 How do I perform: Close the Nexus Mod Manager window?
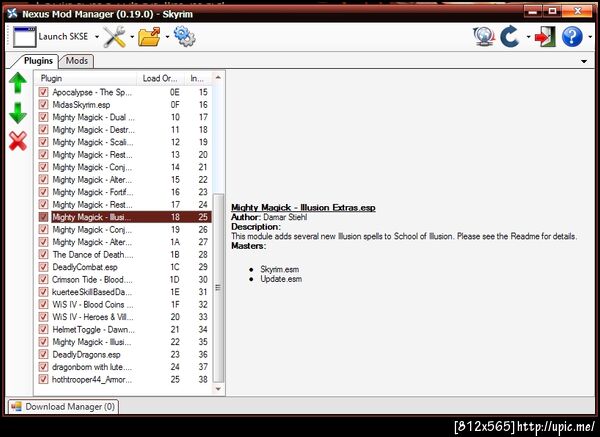pos(577,12)
